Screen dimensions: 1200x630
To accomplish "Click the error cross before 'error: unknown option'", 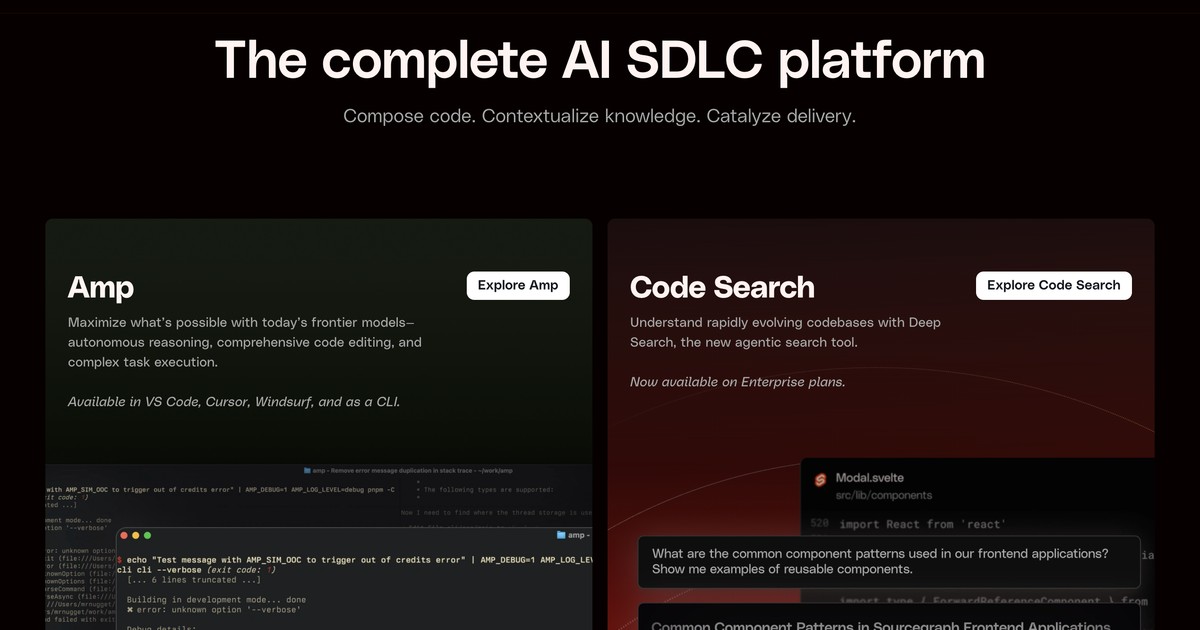I will pos(130,609).
